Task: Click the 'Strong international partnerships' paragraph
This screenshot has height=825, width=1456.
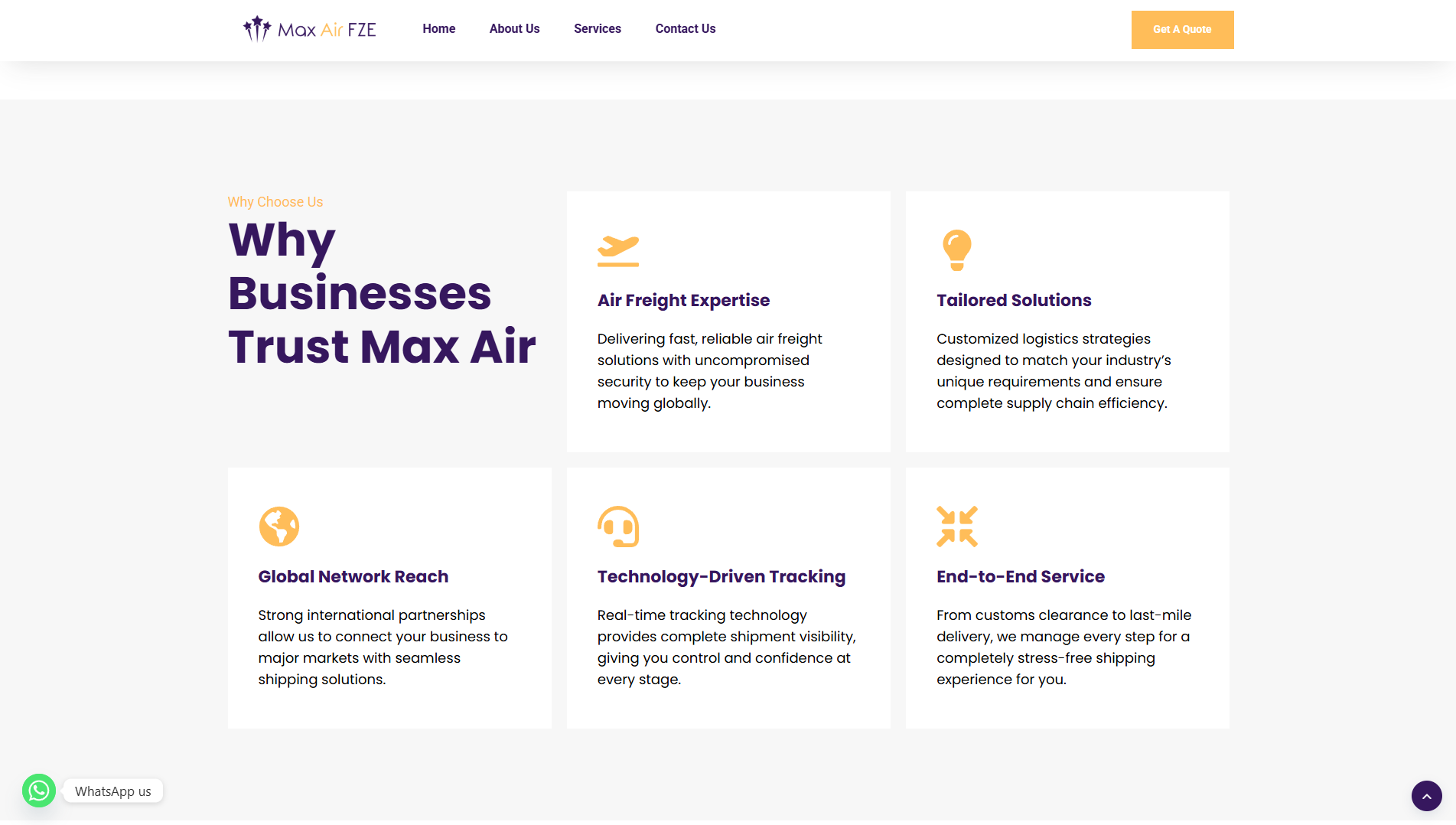Action: [x=383, y=647]
